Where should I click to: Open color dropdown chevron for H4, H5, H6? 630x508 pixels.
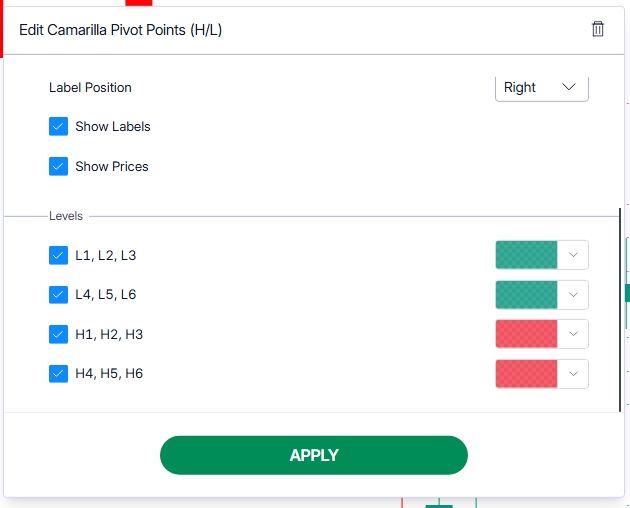coord(573,374)
